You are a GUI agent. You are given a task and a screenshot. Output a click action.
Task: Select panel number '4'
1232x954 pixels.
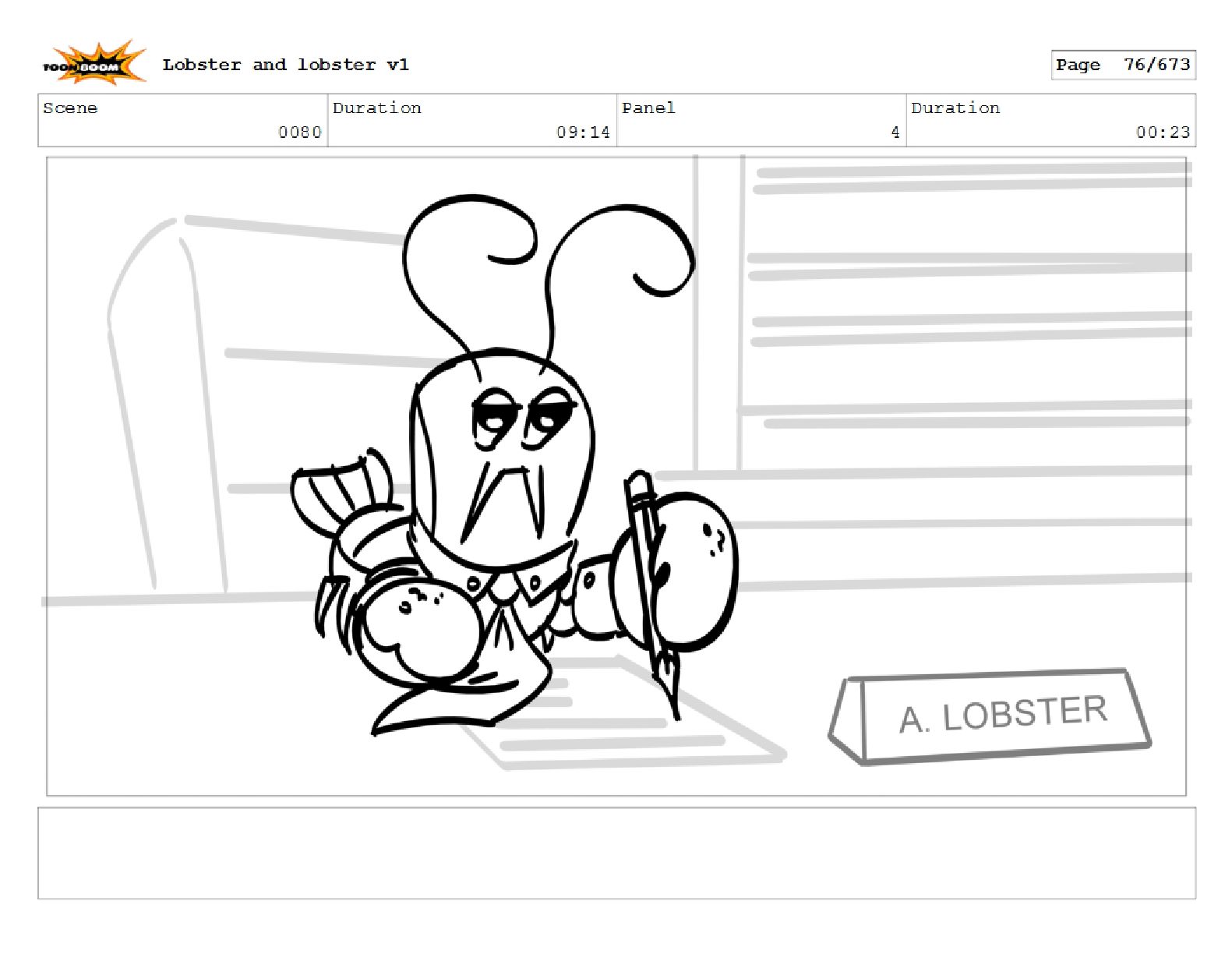click(895, 132)
